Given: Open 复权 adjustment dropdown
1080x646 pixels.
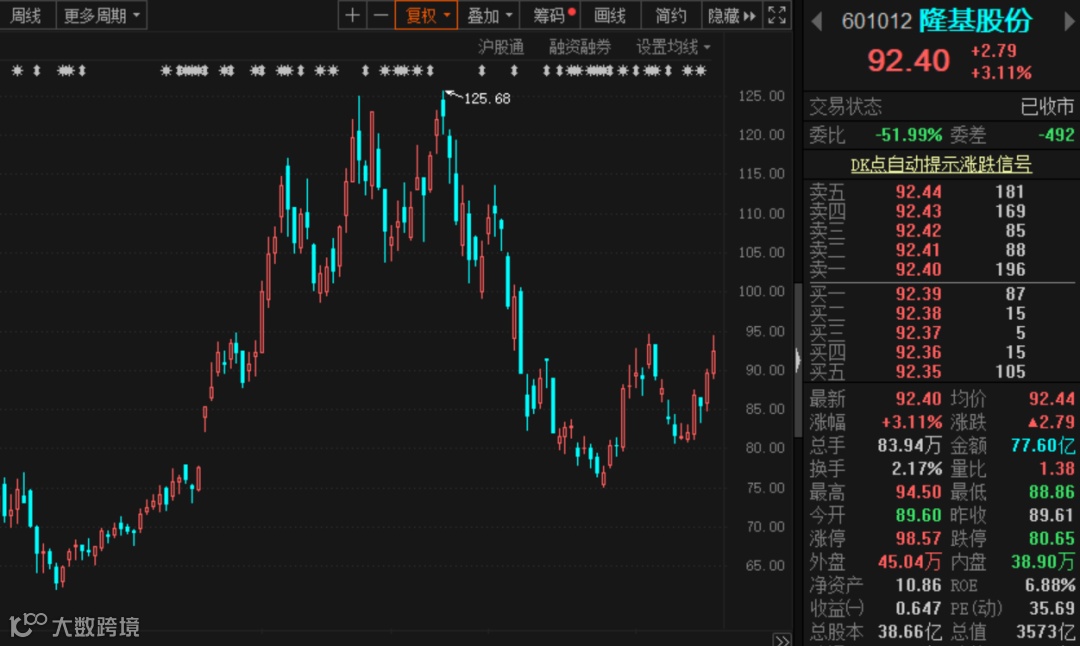Looking at the screenshot, I should [x=426, y=15].
